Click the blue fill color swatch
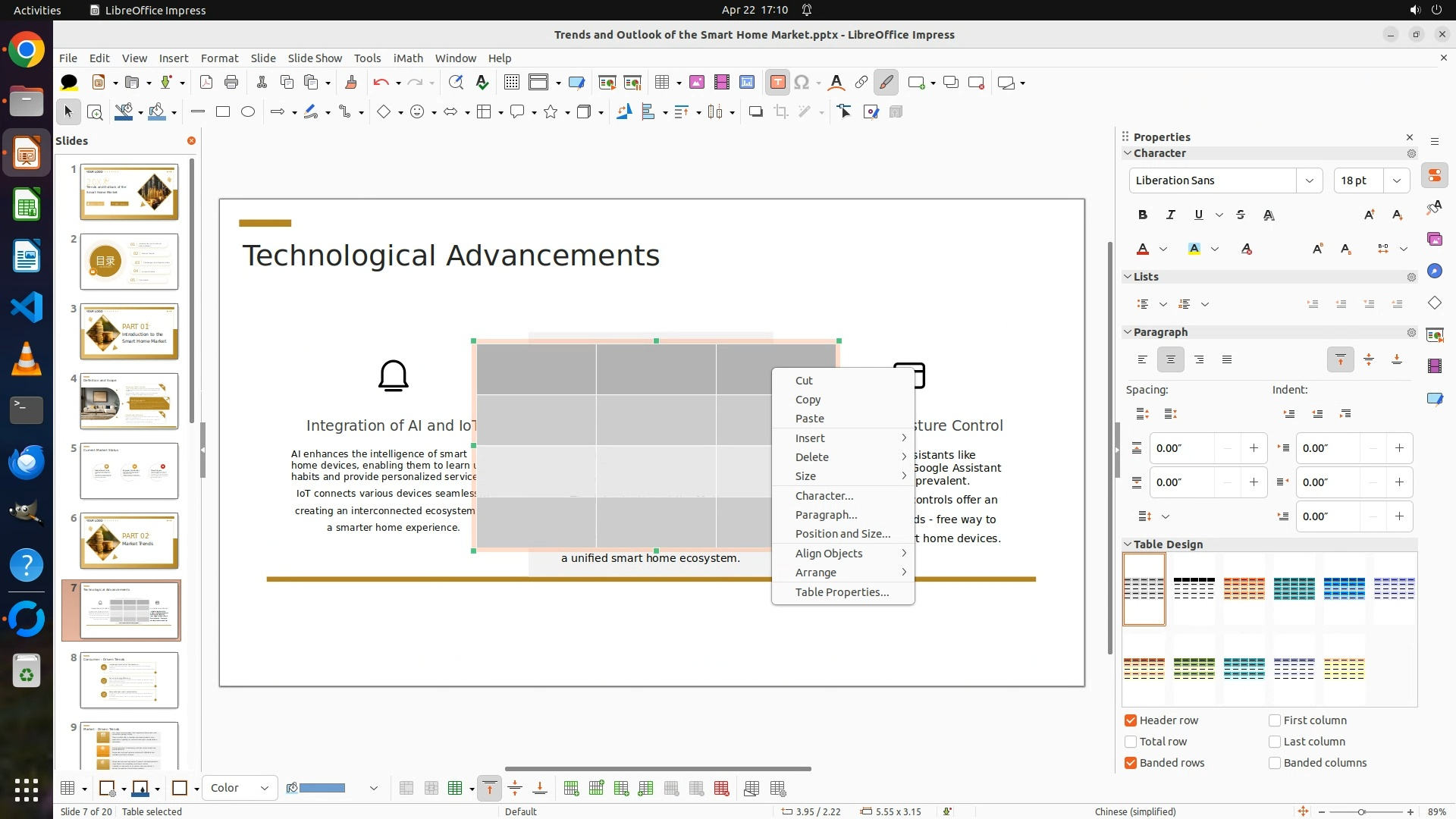 tap(322, 789)
